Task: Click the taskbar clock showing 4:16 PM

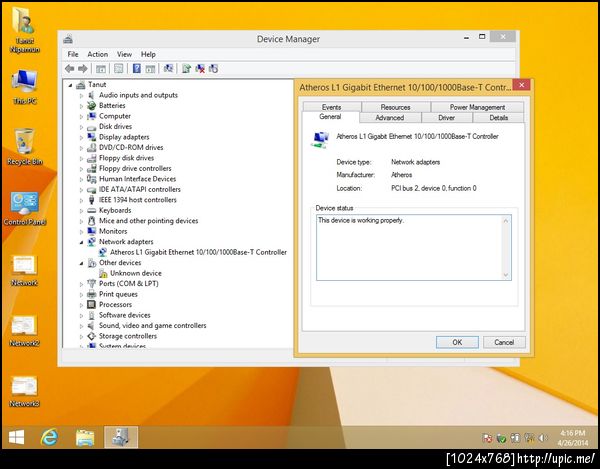Action: tap(573, 438)
